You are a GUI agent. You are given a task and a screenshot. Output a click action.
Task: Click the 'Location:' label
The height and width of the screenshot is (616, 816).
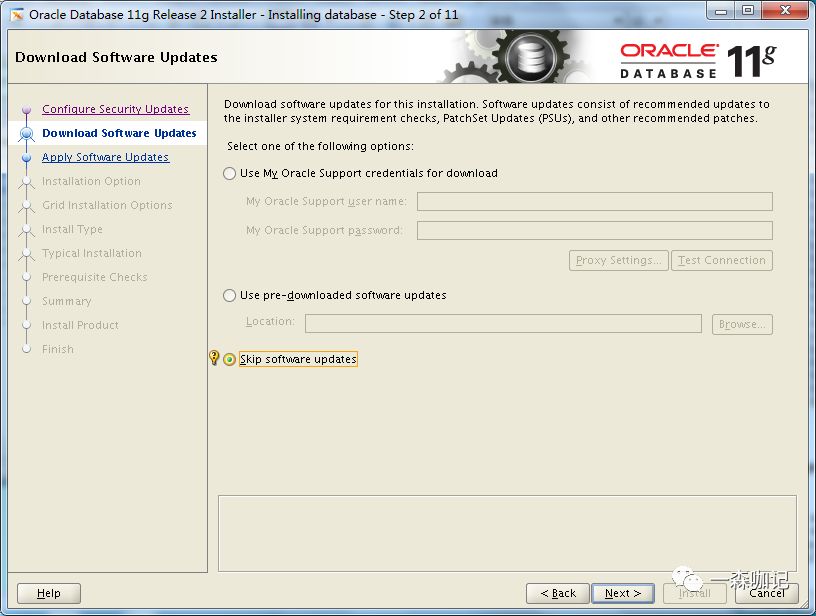270,322
